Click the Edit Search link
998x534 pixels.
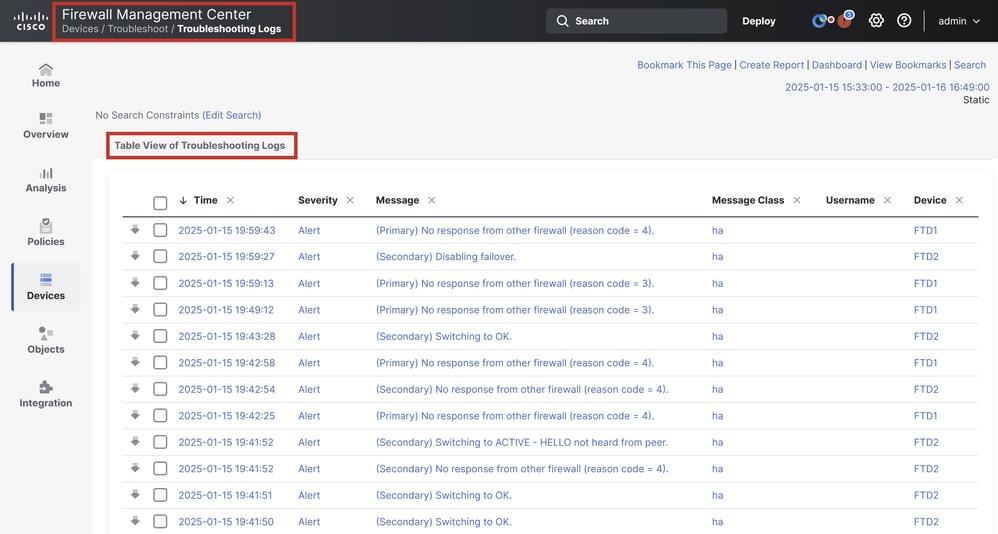click(232, 115)
